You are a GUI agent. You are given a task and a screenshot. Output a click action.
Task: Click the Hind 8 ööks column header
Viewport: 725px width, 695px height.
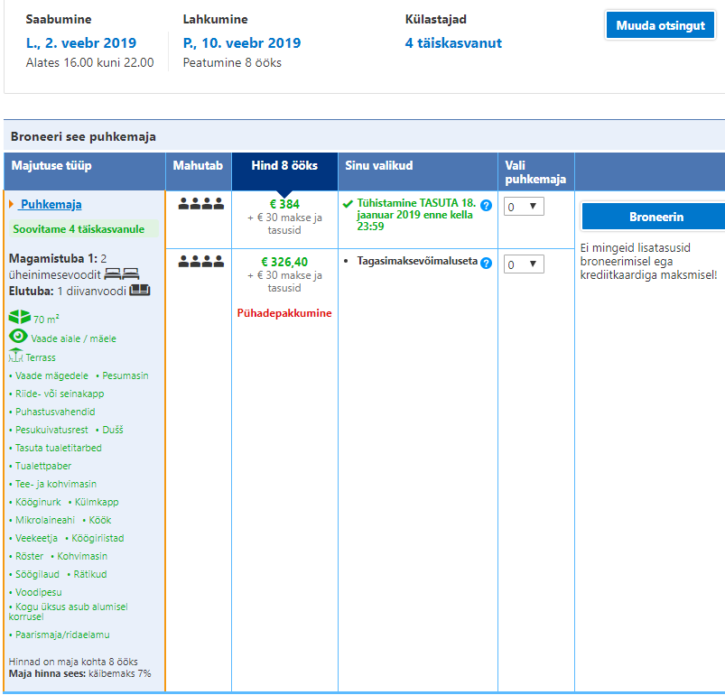pos(284,165)
